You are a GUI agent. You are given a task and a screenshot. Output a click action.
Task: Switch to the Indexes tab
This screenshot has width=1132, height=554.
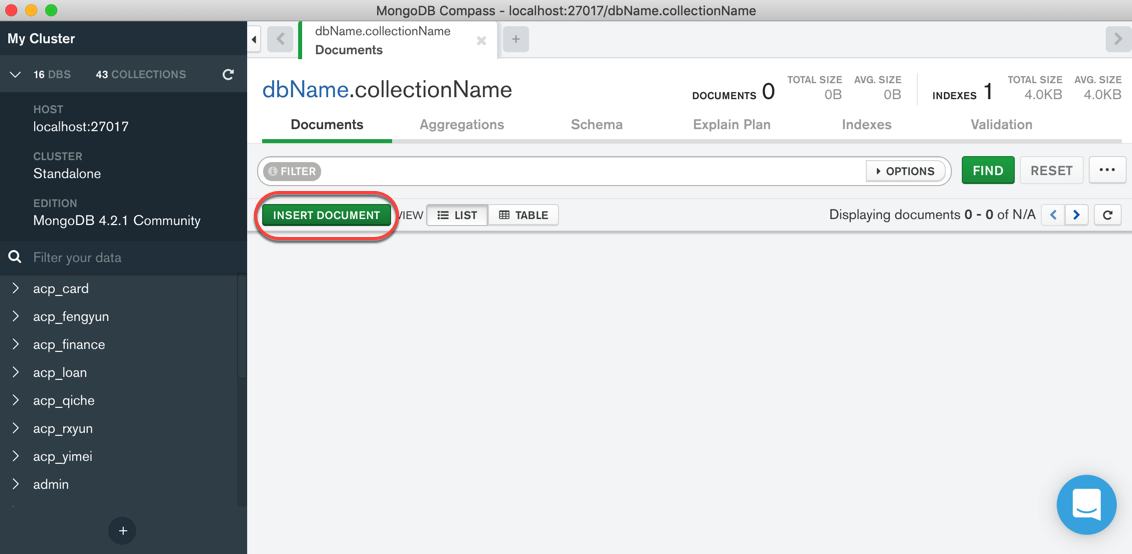[x=866, y=125]
